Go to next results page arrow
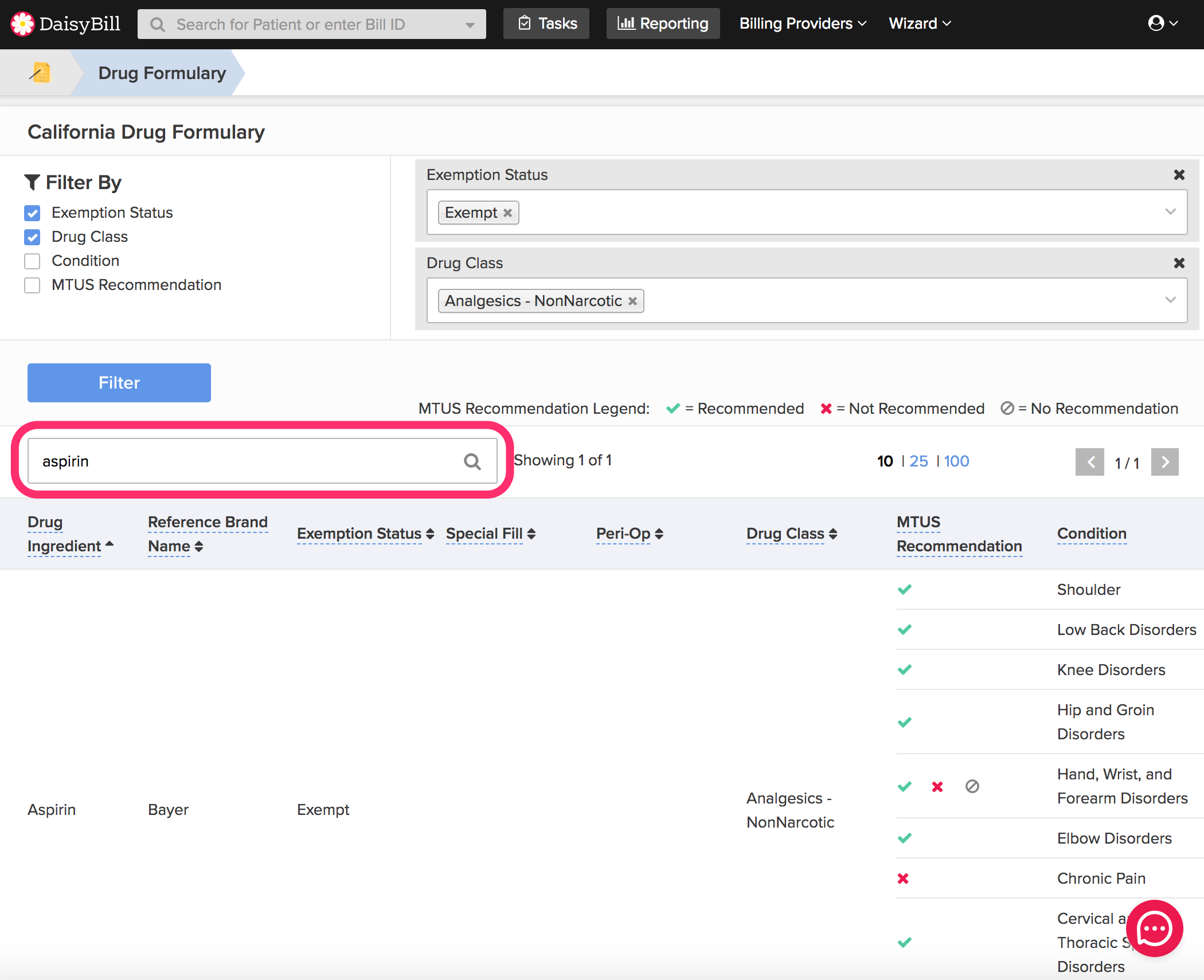 pos(1164,462)
